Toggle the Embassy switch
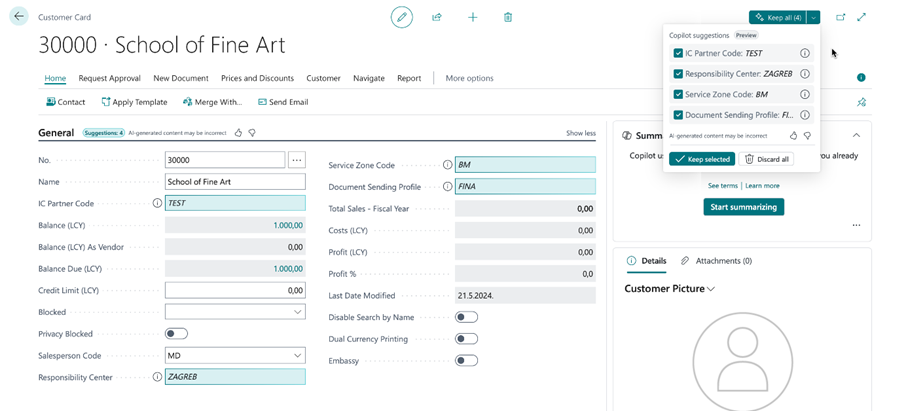 (x=467, y=361)
